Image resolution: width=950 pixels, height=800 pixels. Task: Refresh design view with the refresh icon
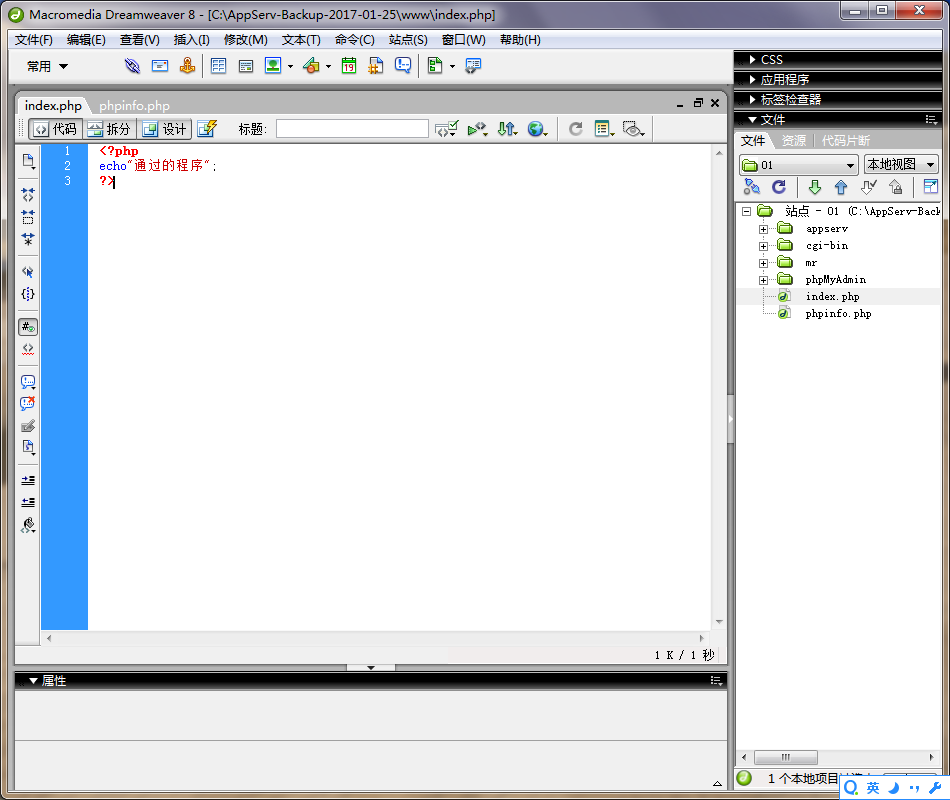pos(576,128)
